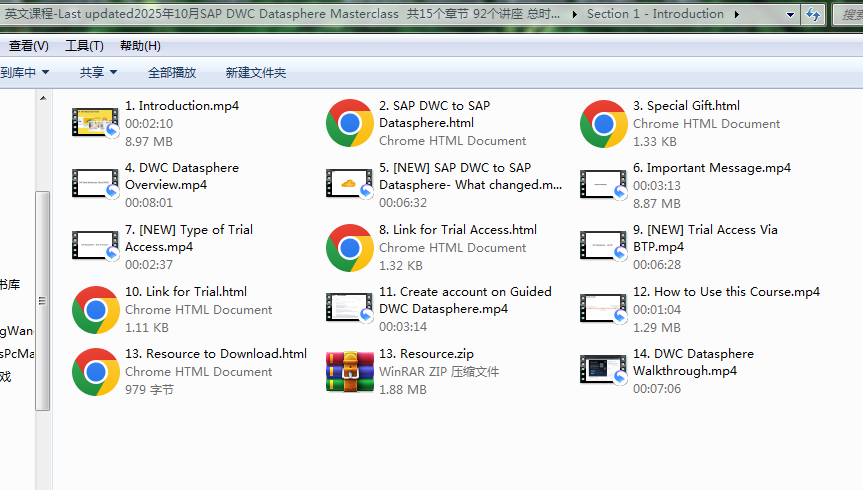The height and width of the screenshot is (490, 863).
Task: Select the 3. Special Gift.html Chrome icon
Action: [x=604, y=124]
